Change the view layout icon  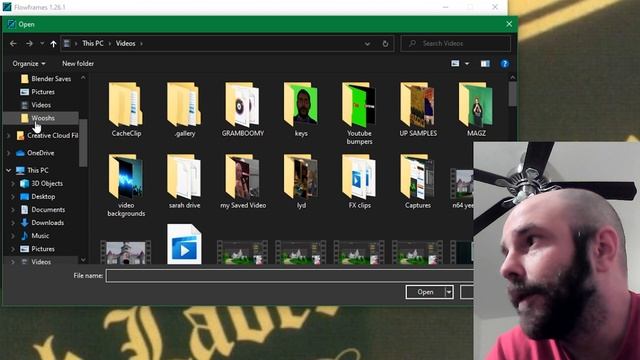[x=455, y=64]
